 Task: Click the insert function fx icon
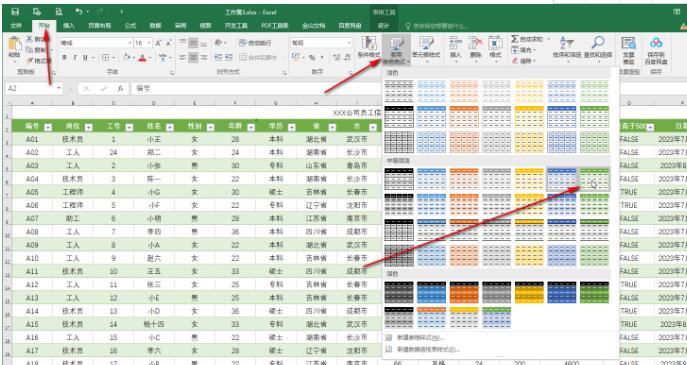[120, 89]
